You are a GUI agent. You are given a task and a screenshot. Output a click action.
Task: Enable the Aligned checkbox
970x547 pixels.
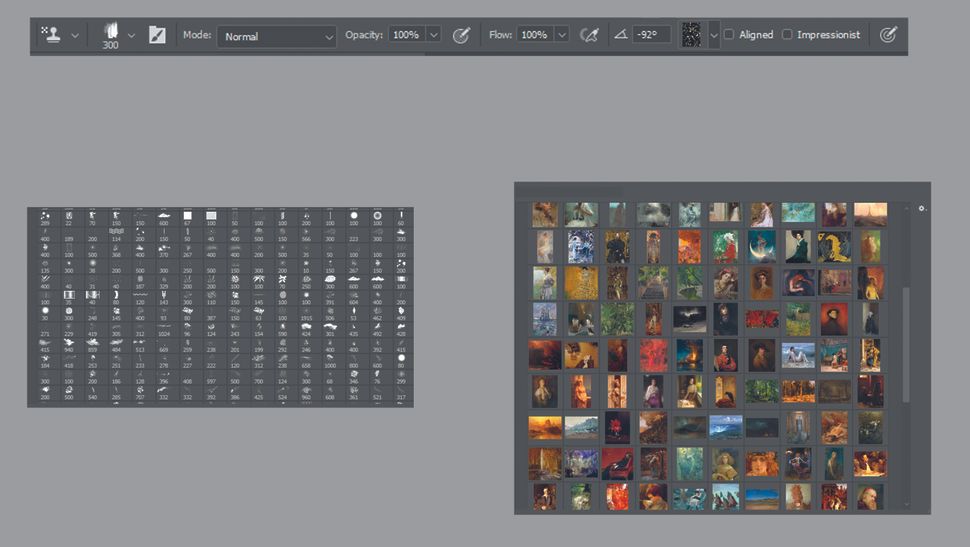click(x=729, y=35)
